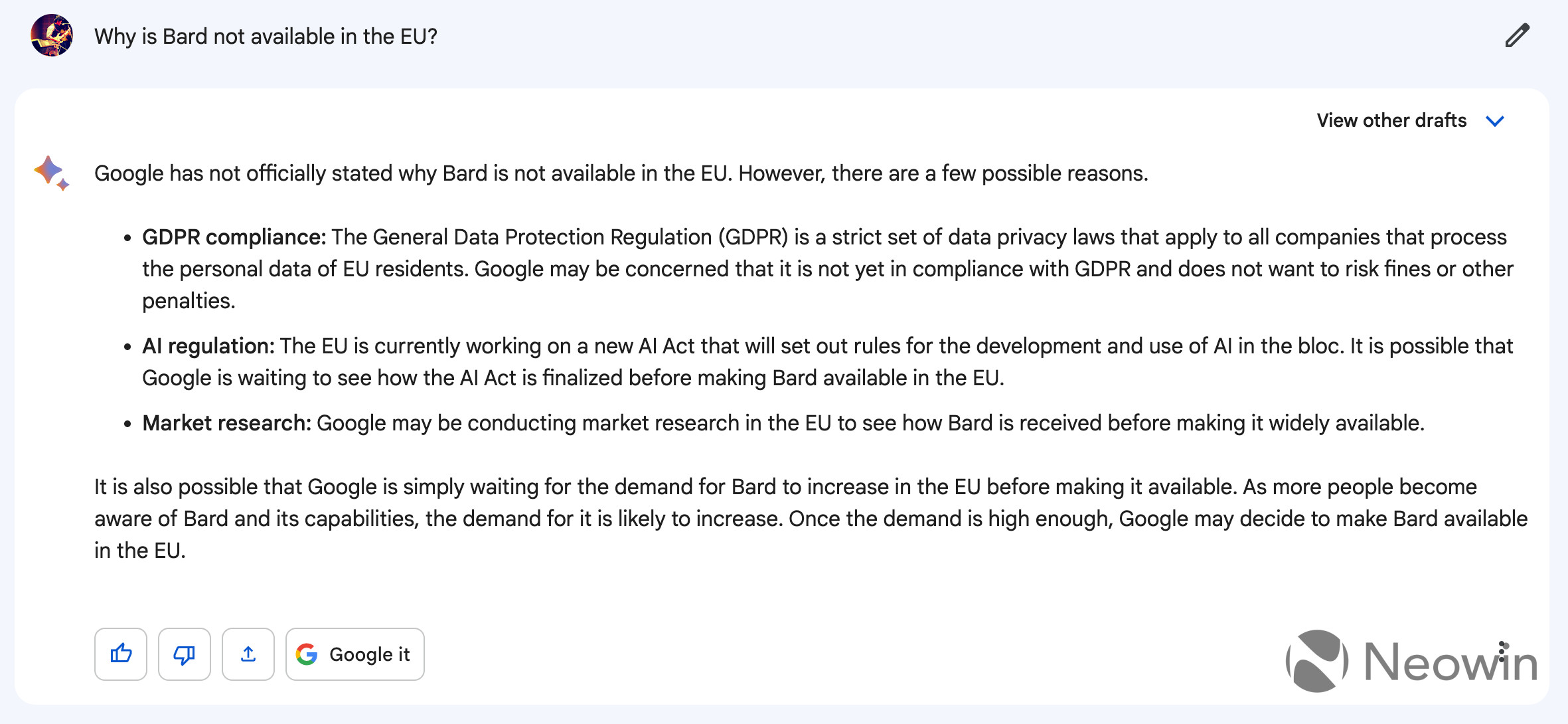Click the Google G logo in button
Screen dimensions: 1568x724
point(307,654)
